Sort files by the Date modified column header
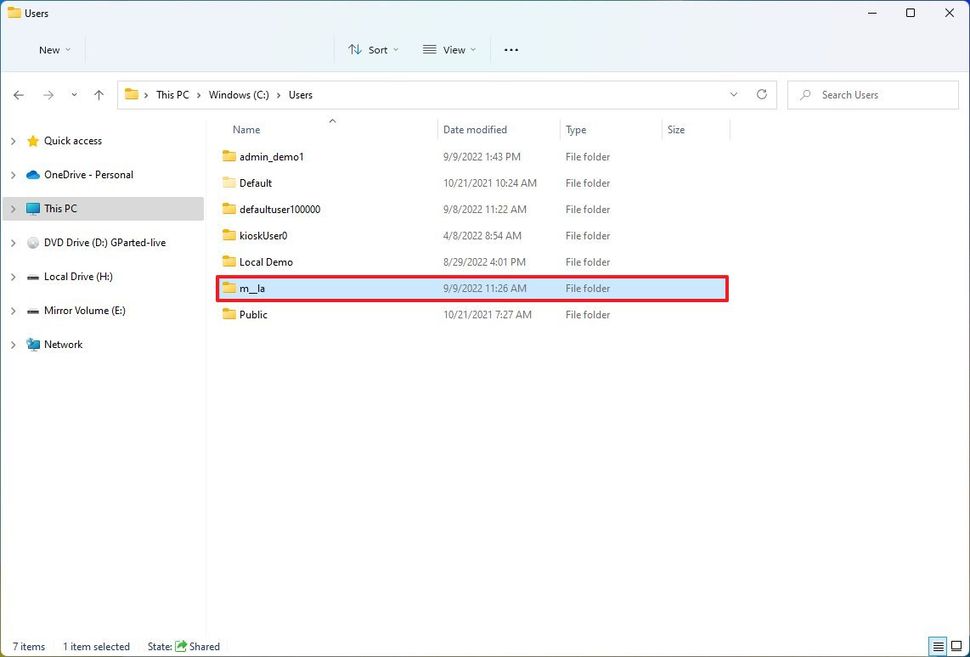This screenshot has width=970, height=657. coord(477,129)
